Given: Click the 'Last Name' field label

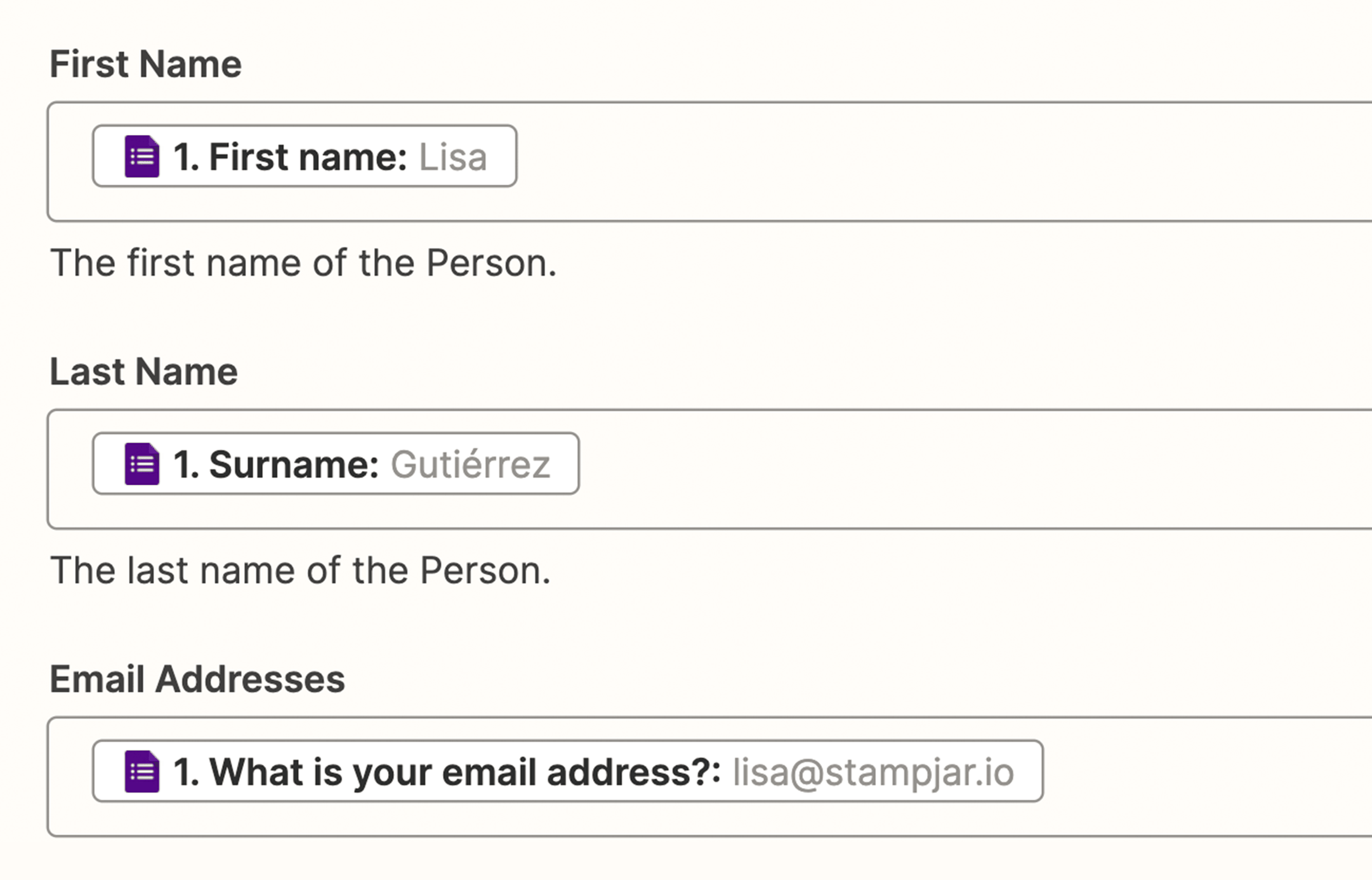Looking at the screenshot, I should (143, 372).
